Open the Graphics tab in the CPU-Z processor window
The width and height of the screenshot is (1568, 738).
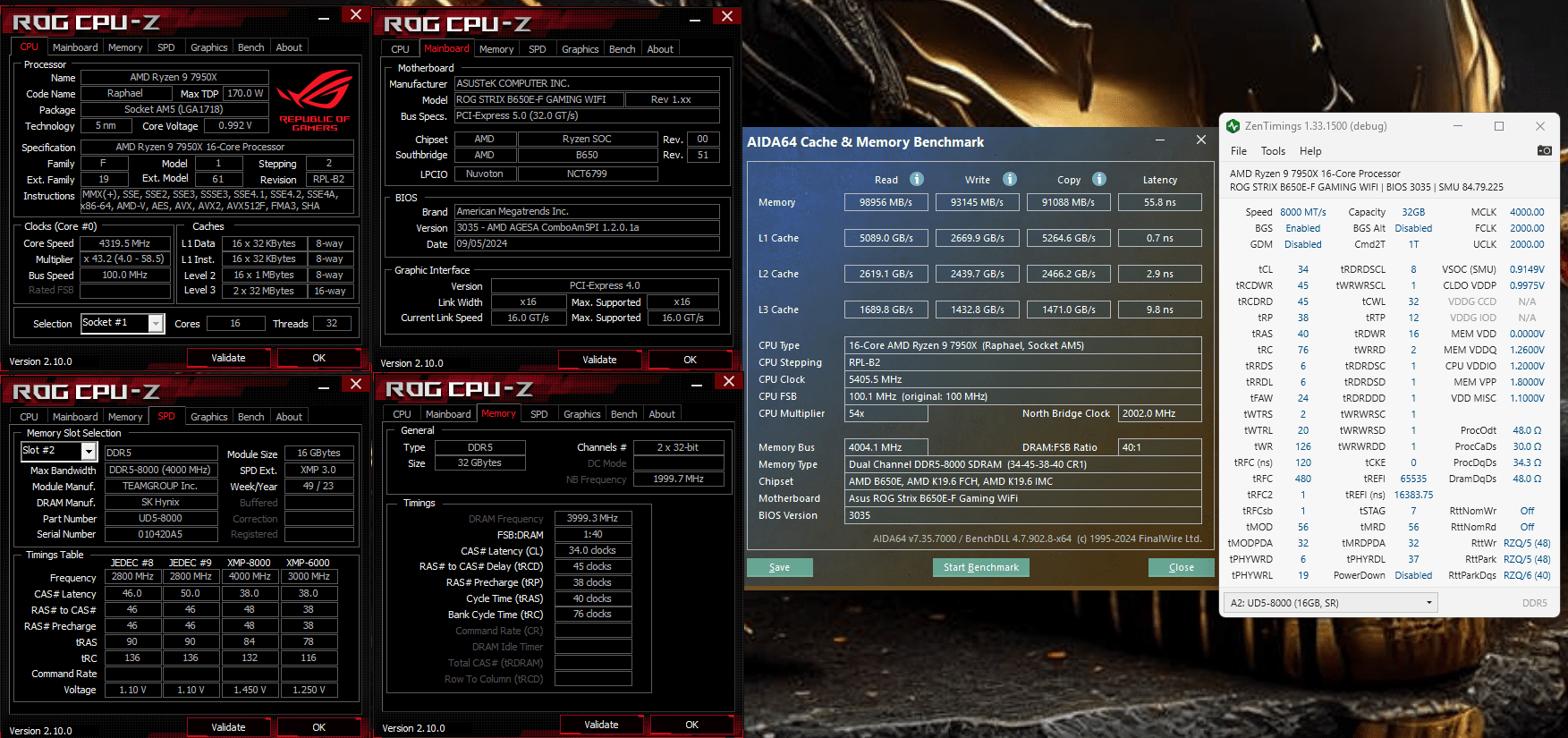pos(209,47)
